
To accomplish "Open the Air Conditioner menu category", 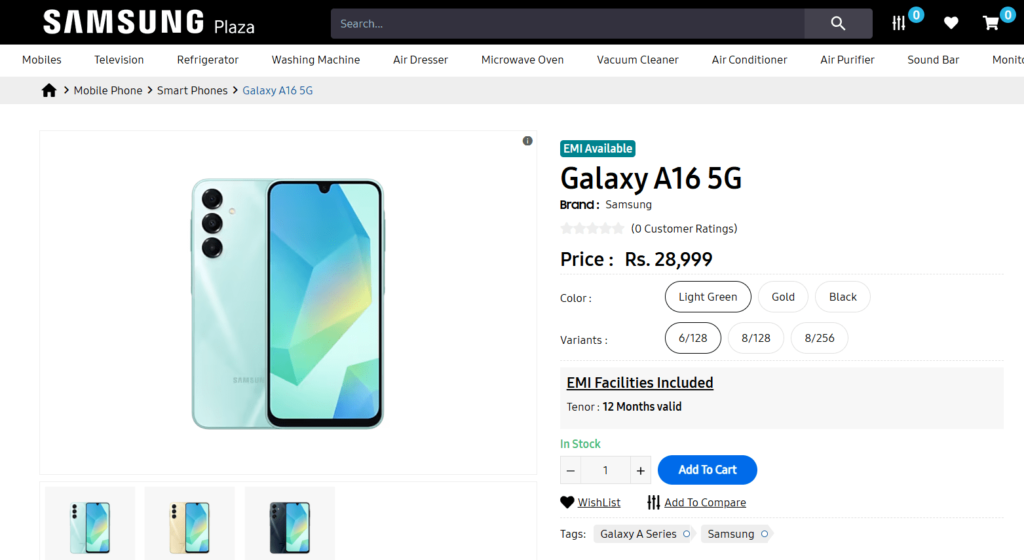I will click(x=749, y=60).
